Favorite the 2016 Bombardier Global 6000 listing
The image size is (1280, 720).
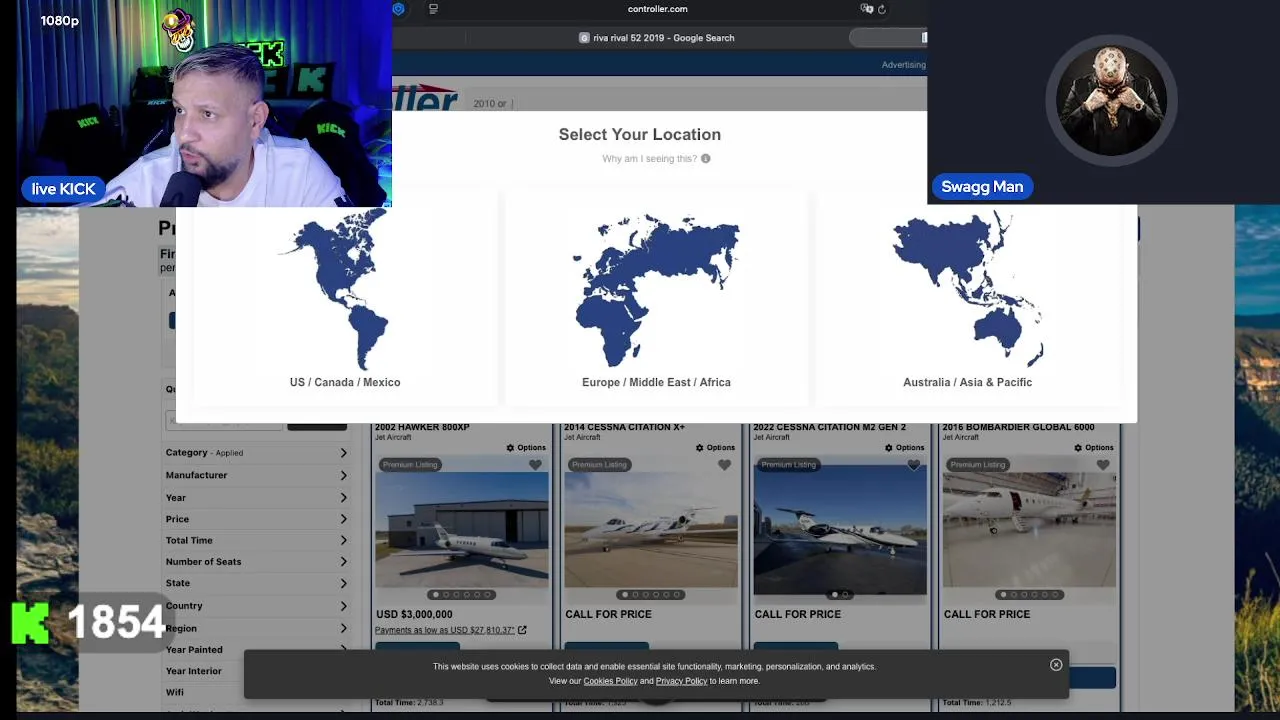[x=1103, y=465]
